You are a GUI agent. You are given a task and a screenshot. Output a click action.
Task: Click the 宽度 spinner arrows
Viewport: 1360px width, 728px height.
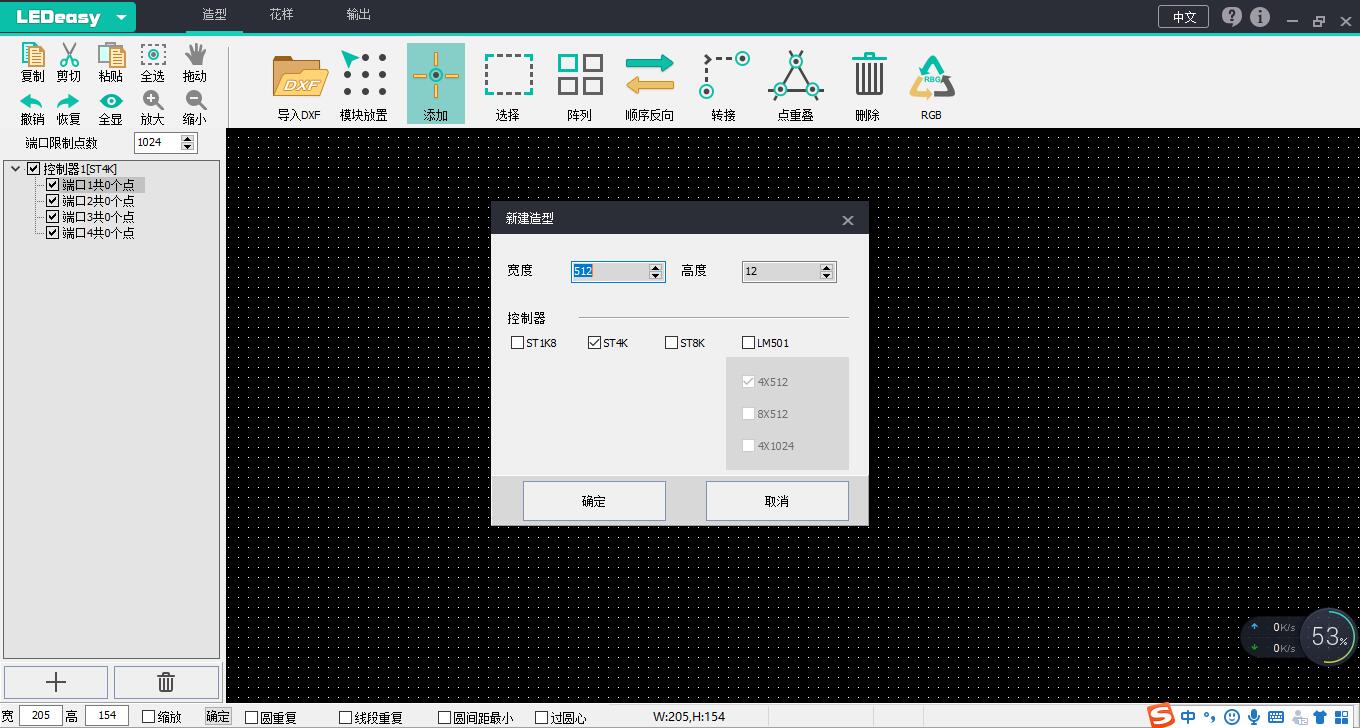656,271
